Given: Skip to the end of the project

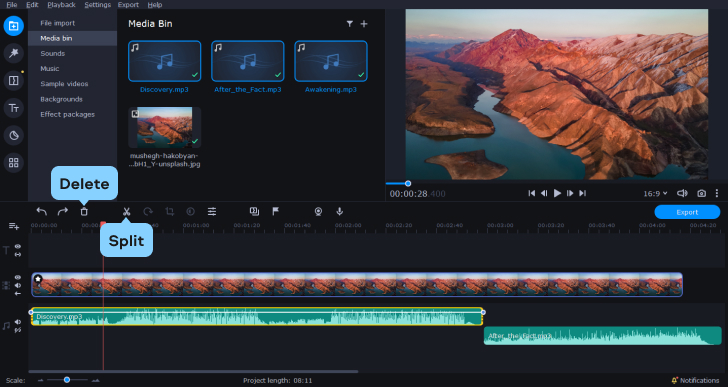Looking at the screenshot, I should coord(583,193).
